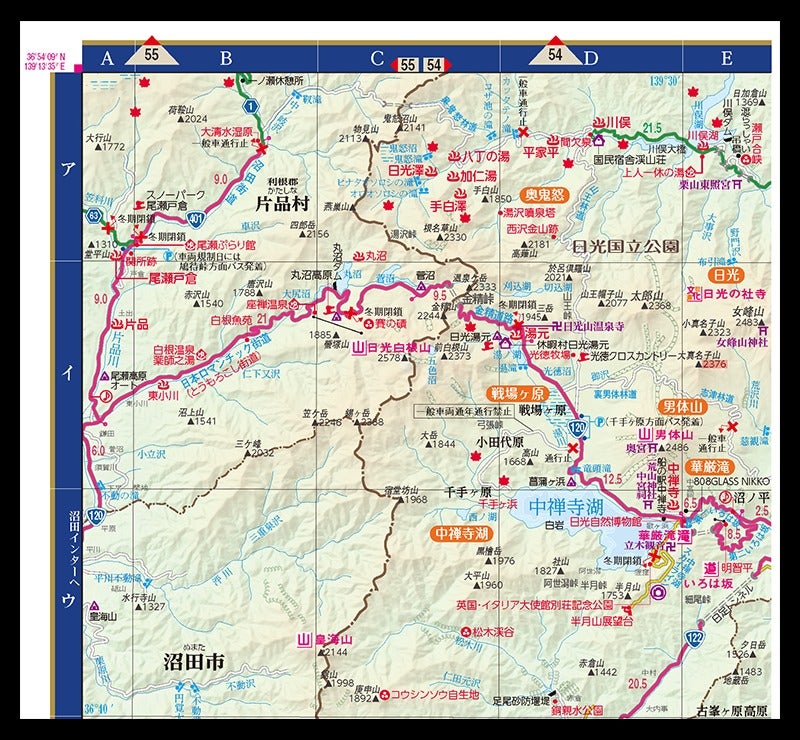The image size is (800, 740).
Task: Select row header イ on the left bar
Action: [67, 374]
